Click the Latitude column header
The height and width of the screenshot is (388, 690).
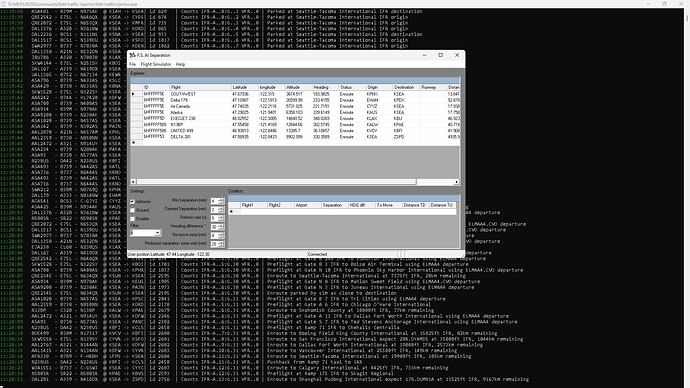coord(244,87)
